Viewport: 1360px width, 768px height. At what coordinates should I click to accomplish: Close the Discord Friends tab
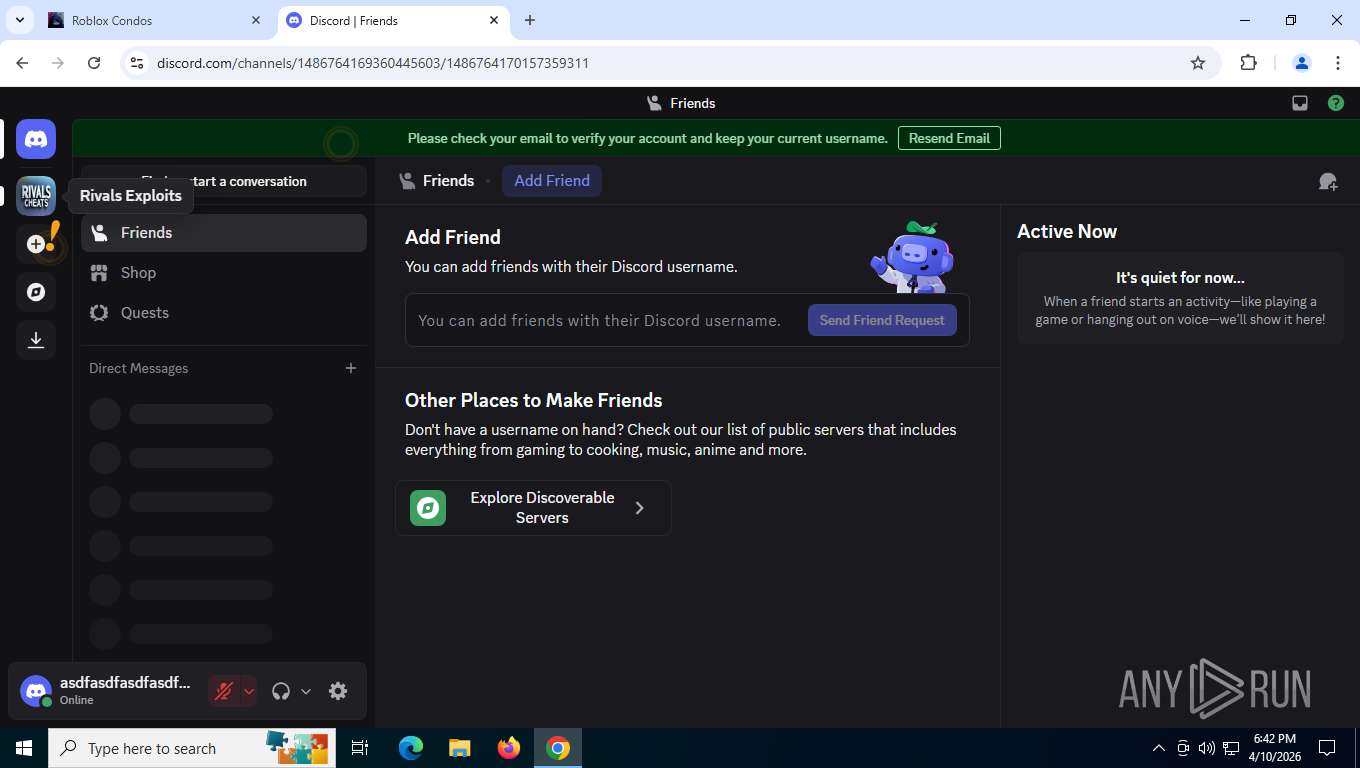pyautogui.click(x=494, y=20)
